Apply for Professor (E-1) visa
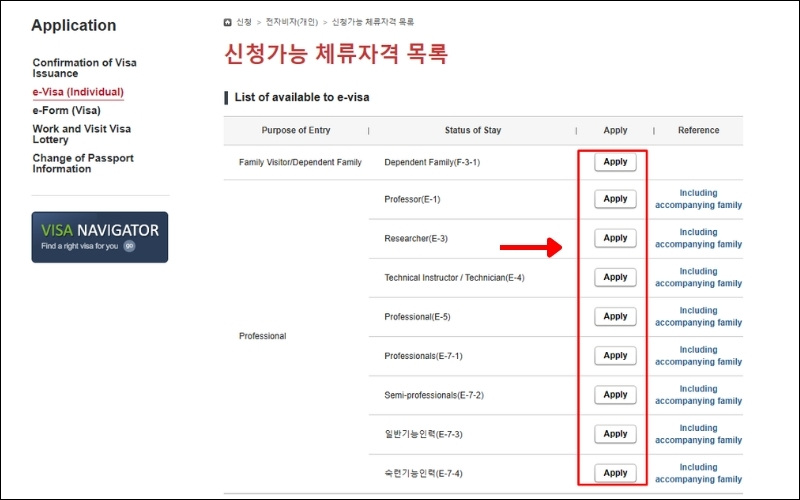This screenshot has height=500, width=800. pyautogui.click(x=615, y=199)
